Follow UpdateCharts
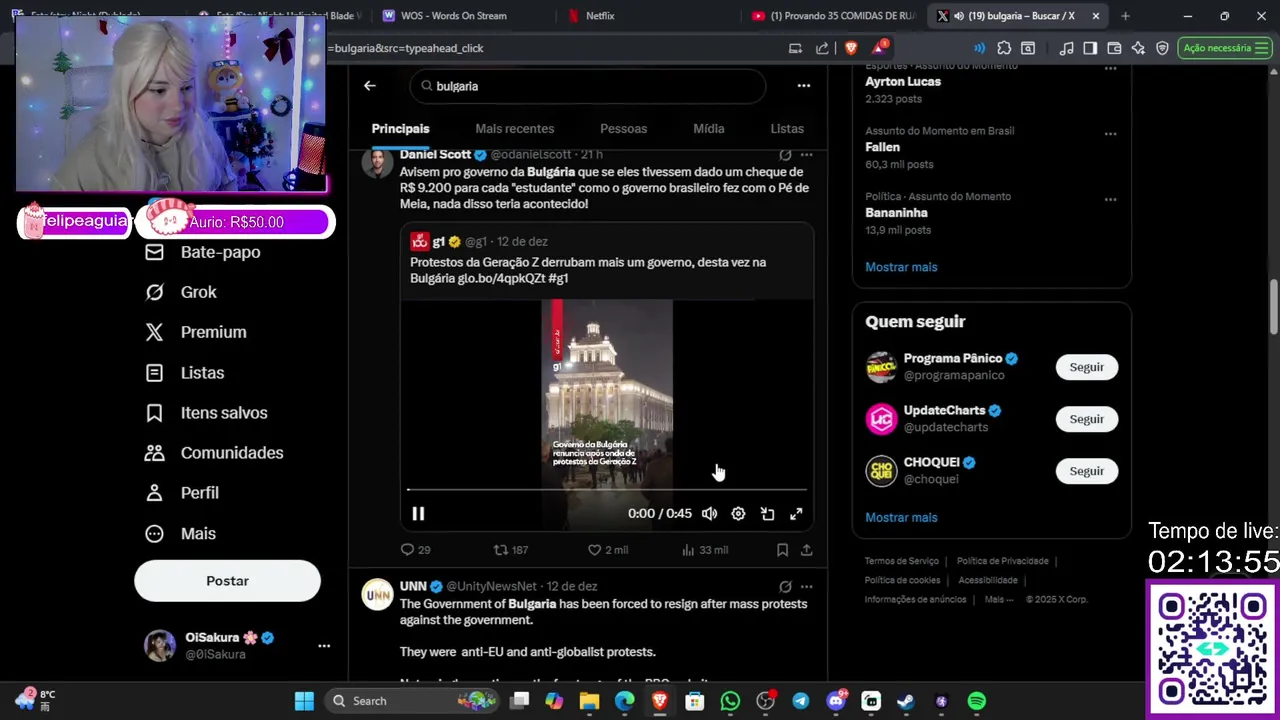Viewport: 1280px width, 720px height. 1086,419
